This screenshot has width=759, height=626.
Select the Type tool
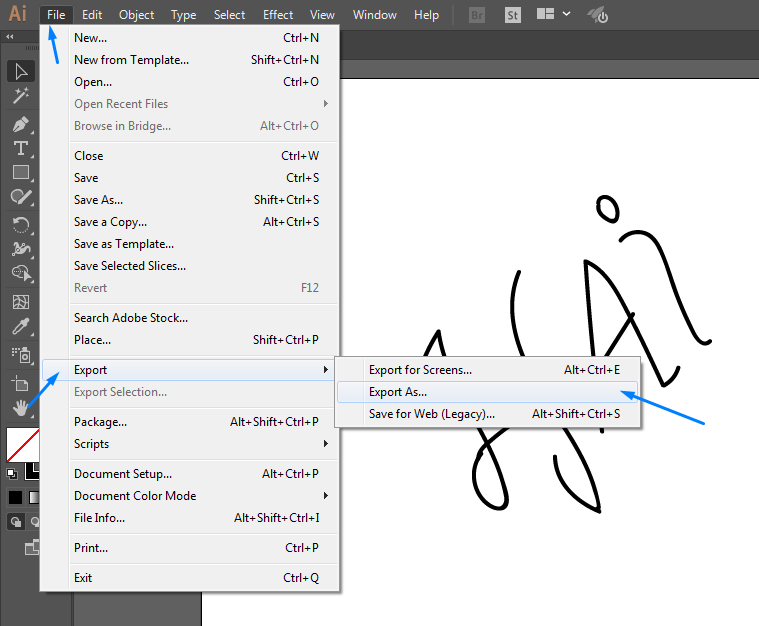pos(20,148)
